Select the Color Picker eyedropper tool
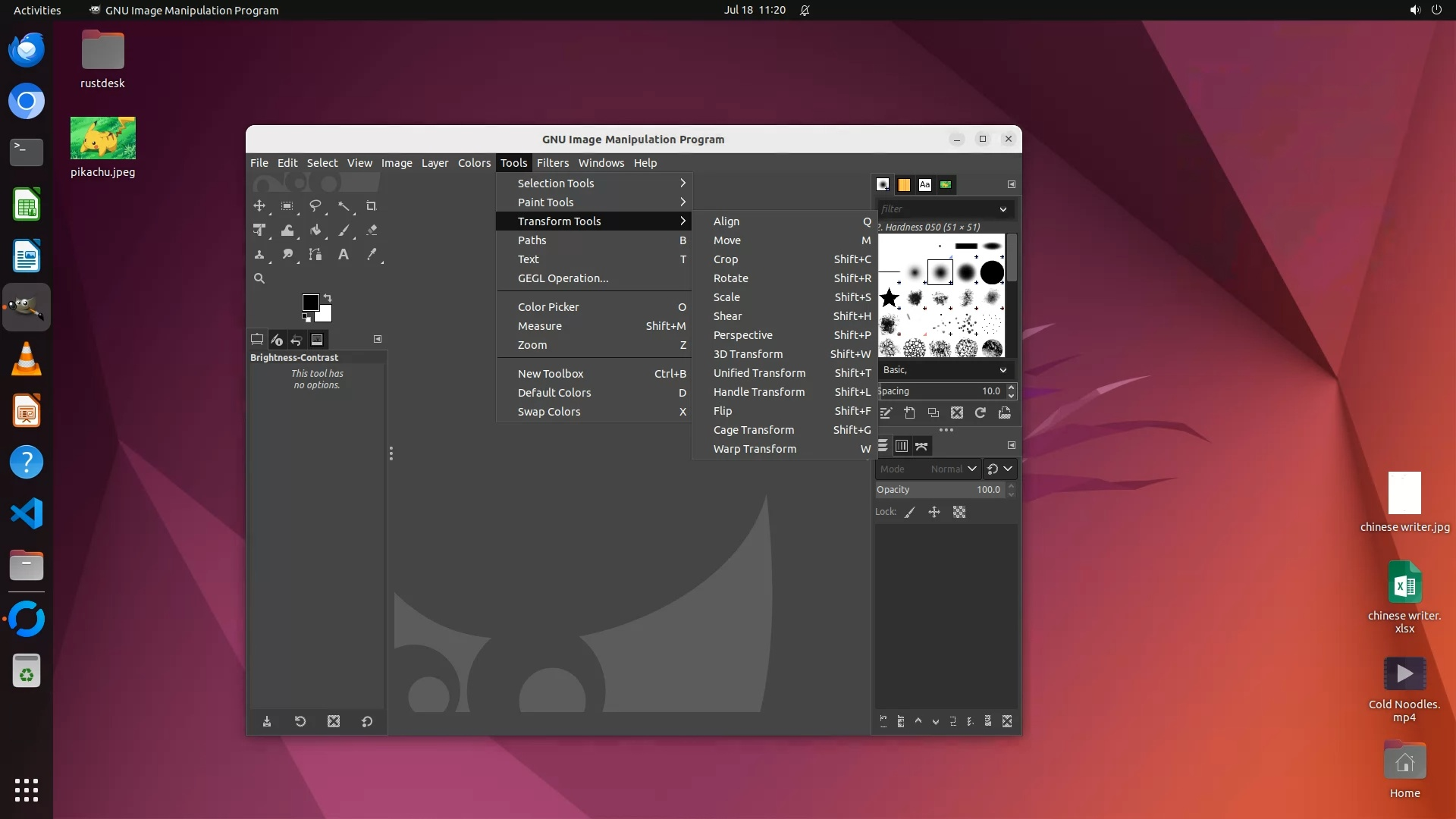This screenshot has height=819, width=1456. click(x=372, y=255)
